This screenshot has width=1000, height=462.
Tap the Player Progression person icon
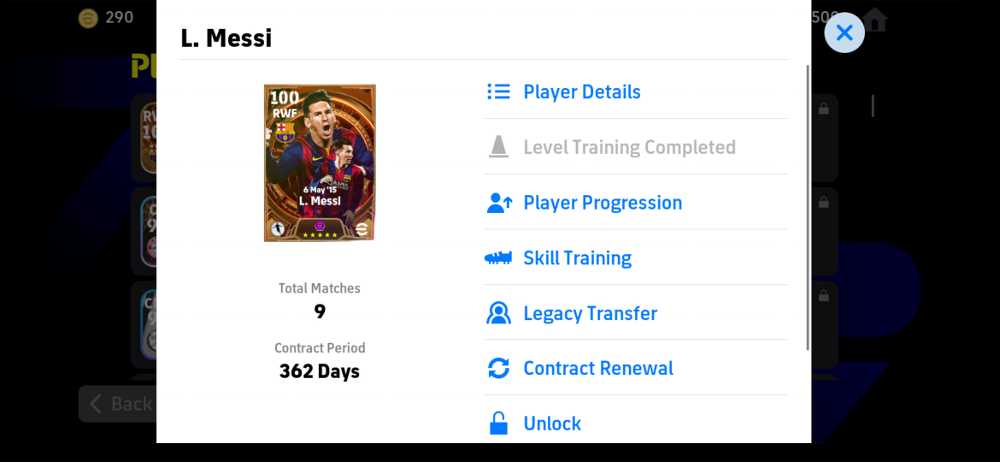click(x=499, y=203)
